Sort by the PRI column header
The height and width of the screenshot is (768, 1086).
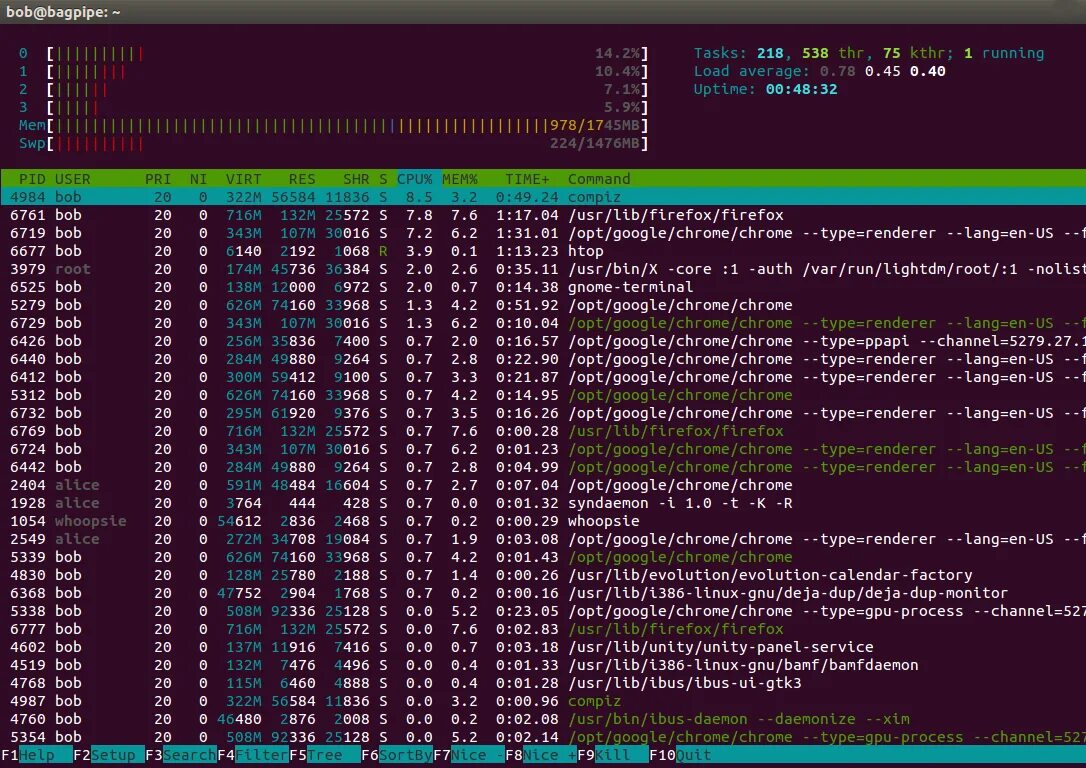pos(158,179)
